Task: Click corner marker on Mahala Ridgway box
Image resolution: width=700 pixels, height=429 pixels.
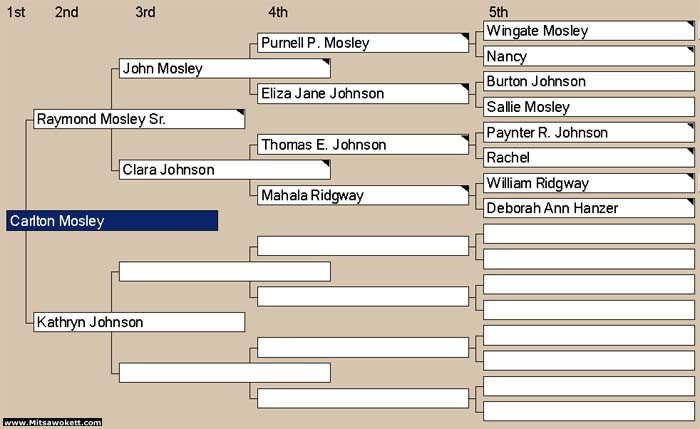Action: [465, 189]
